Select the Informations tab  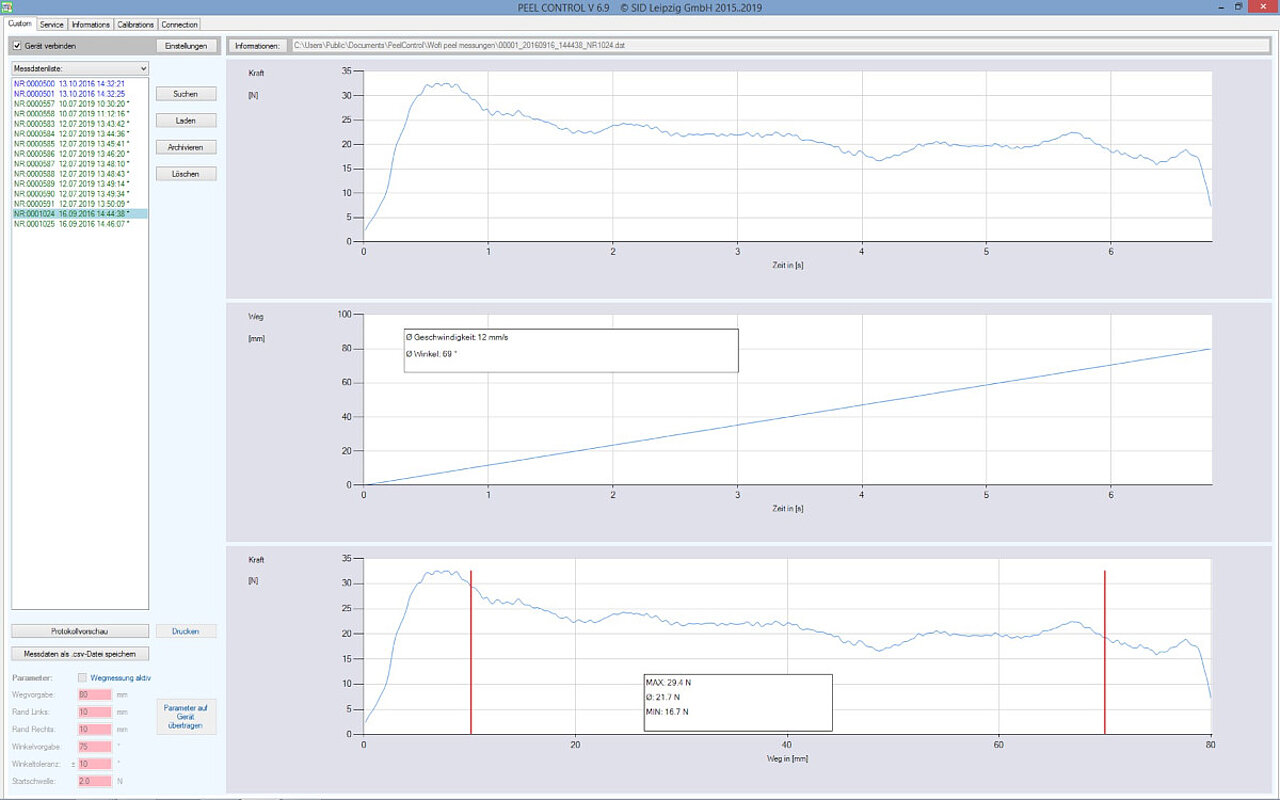91,24
